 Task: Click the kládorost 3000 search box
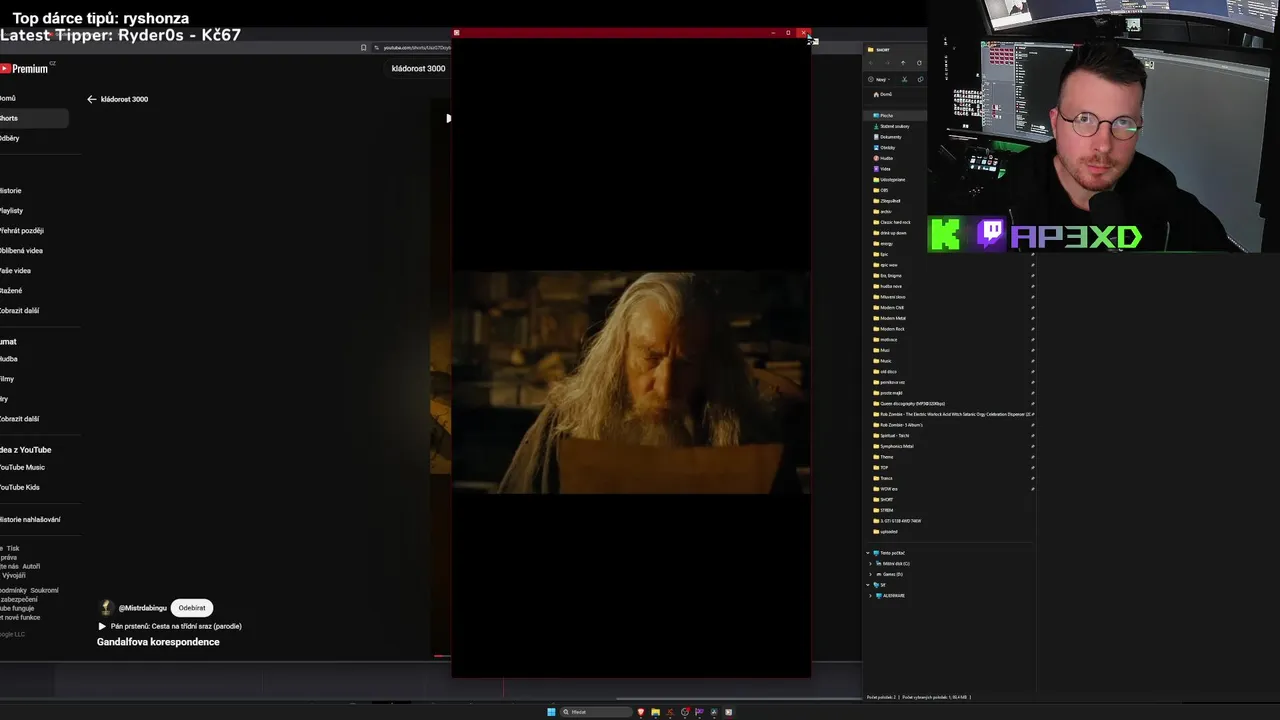point(418,68)
